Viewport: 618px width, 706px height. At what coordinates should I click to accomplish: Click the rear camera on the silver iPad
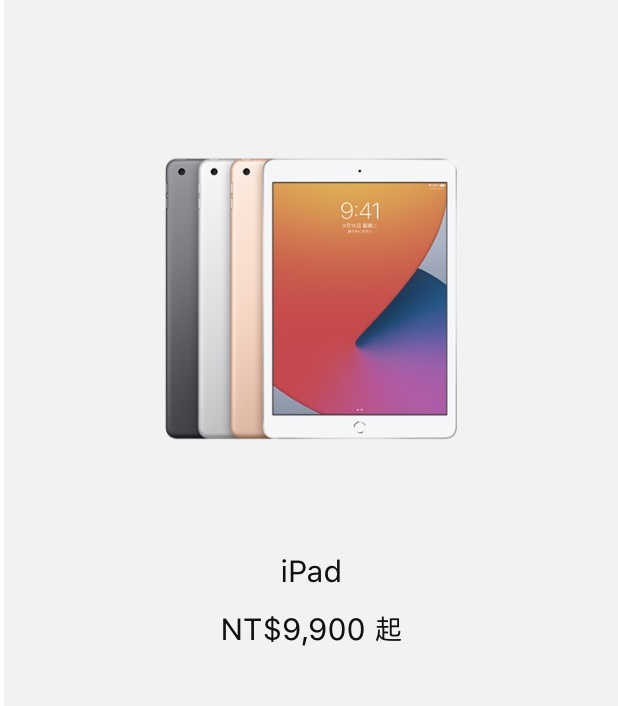point(214,172)
